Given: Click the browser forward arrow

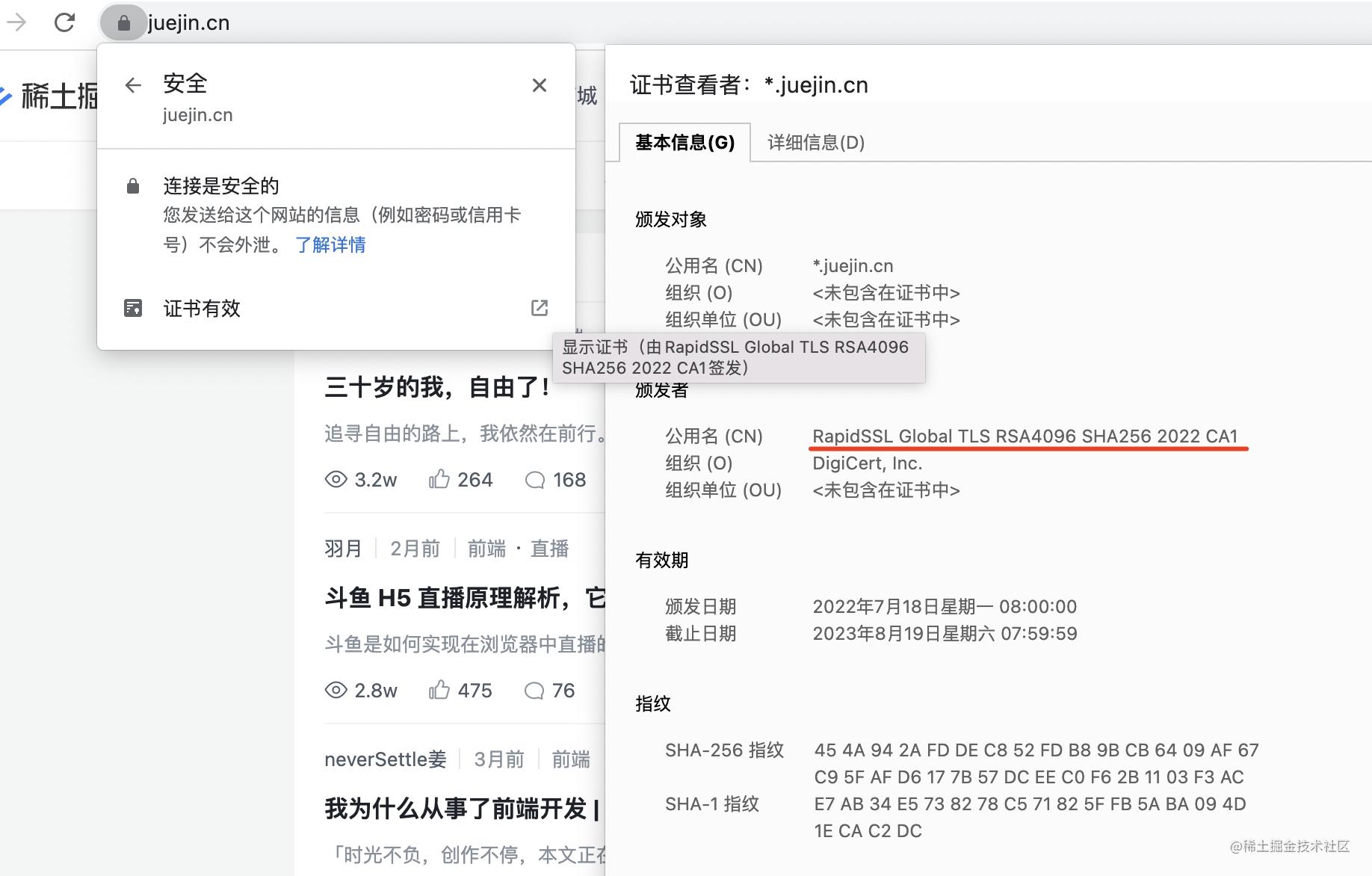Looking at the screenshot, I should click(x=16, y=22).
